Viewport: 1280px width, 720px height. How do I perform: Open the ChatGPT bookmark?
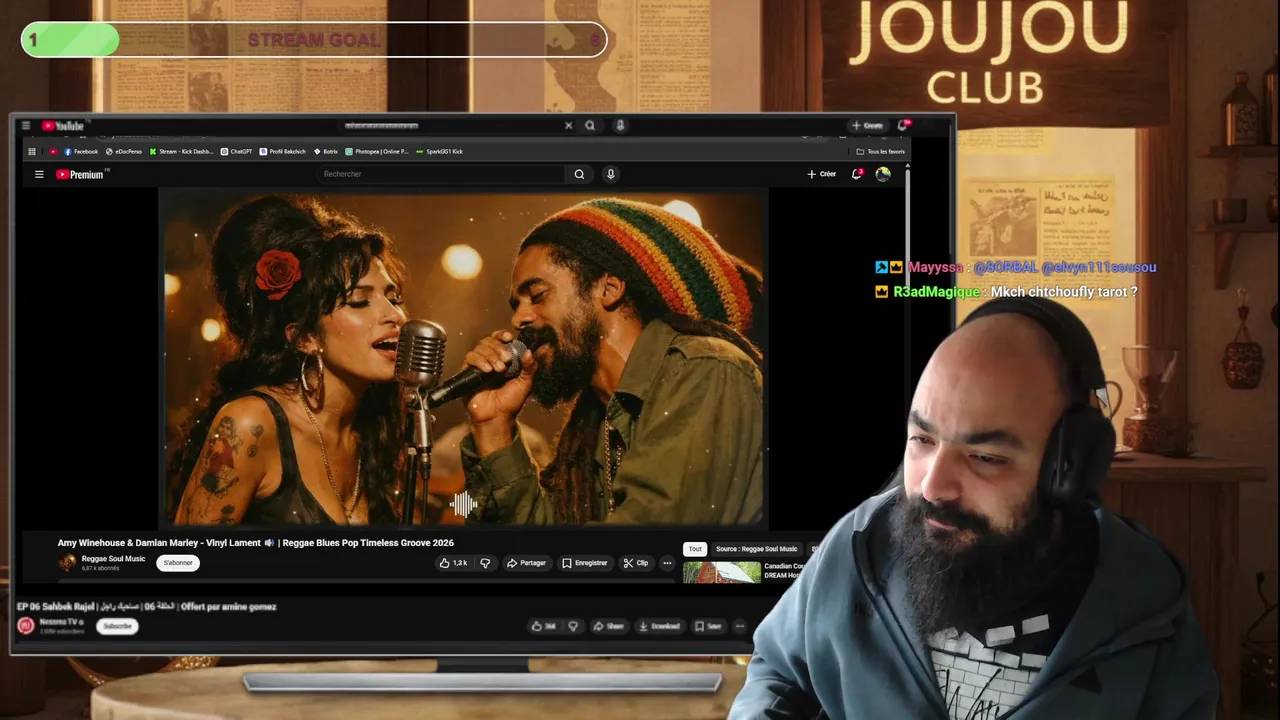point(236,152)
